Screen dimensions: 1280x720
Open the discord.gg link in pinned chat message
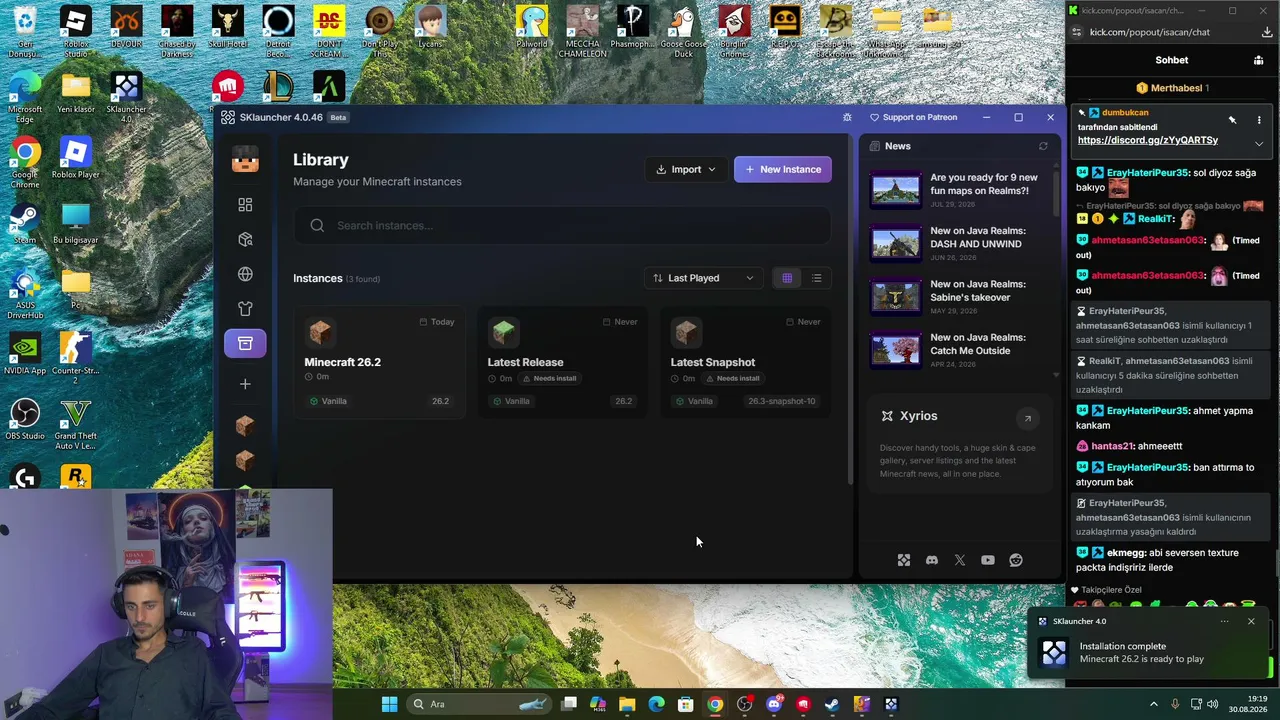click(x=1148, y=141)
